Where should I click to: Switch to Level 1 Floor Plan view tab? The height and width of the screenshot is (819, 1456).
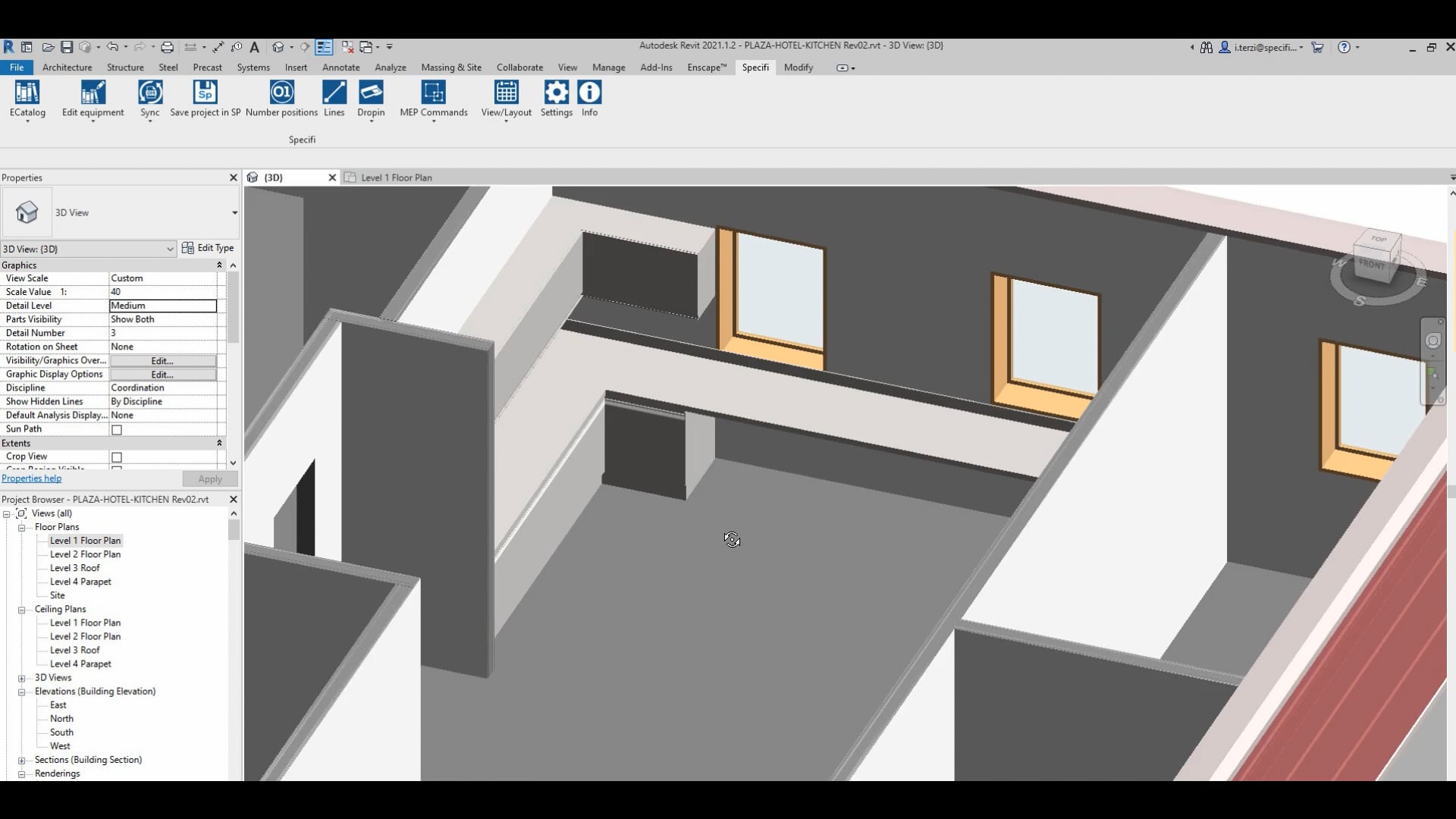tap(396, 177)
